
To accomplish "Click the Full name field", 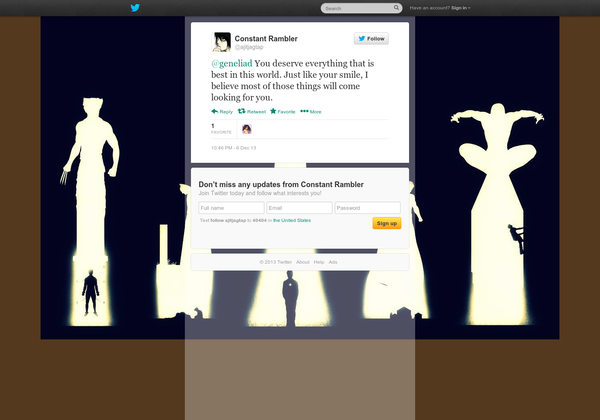I will click(232, 208).
